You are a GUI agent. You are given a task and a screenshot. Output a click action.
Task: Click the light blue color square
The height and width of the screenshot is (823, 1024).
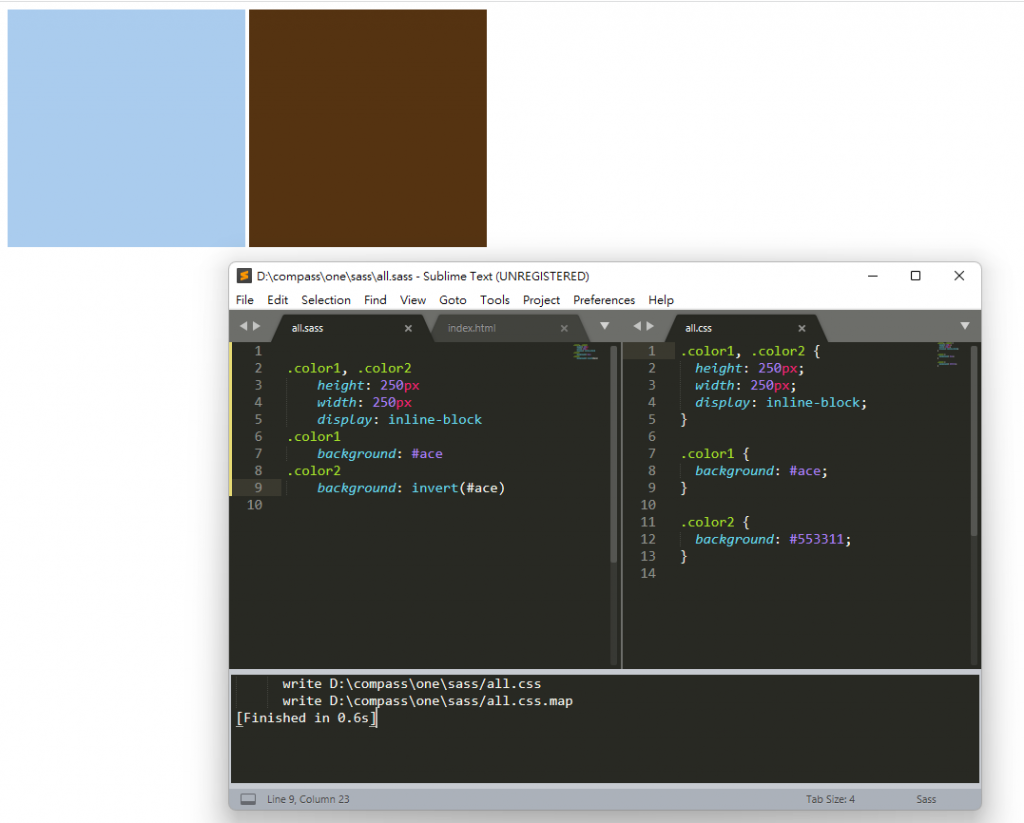[x=126, y=128]
